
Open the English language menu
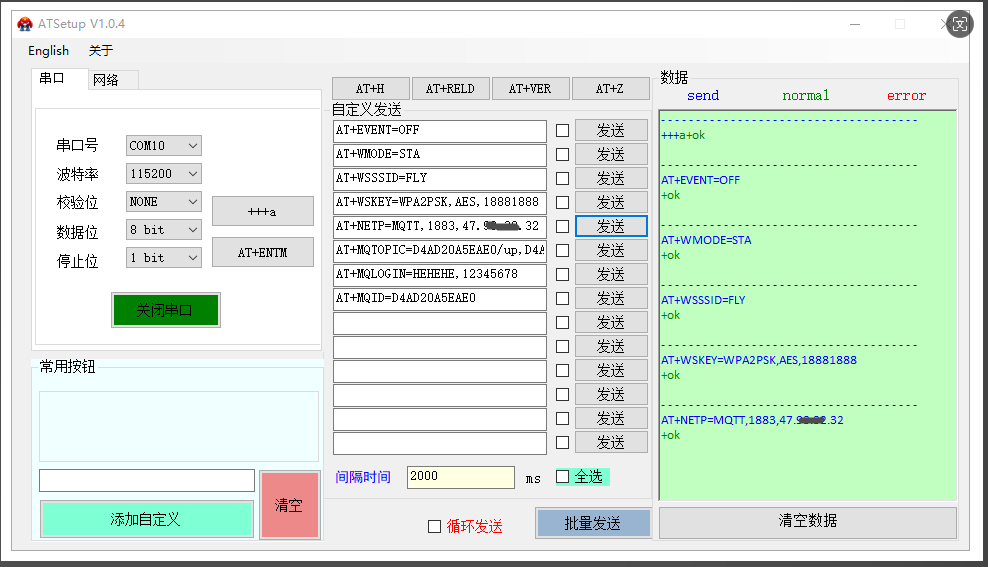tap(48, 51)
